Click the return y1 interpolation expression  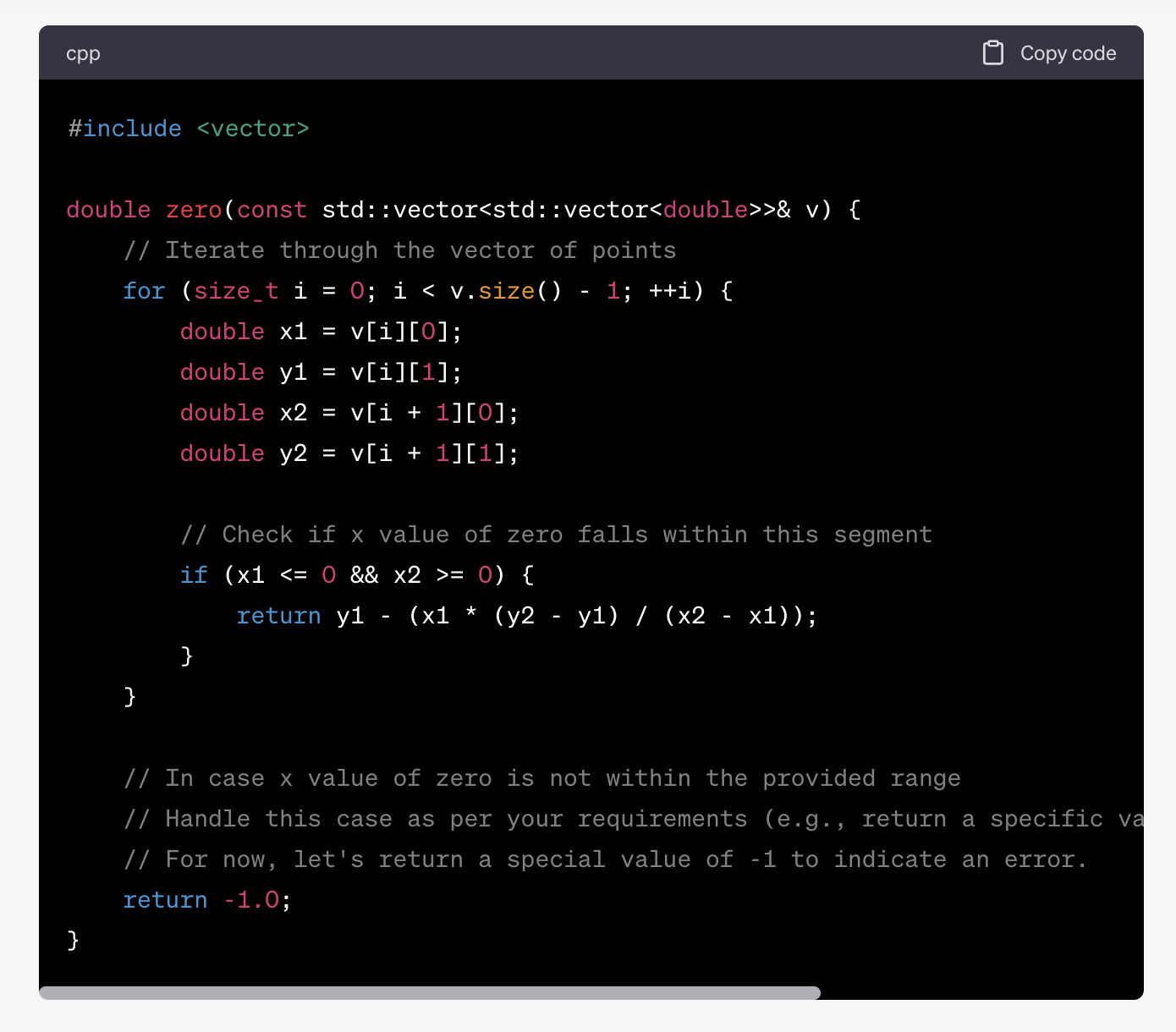(x=526, y=616)
